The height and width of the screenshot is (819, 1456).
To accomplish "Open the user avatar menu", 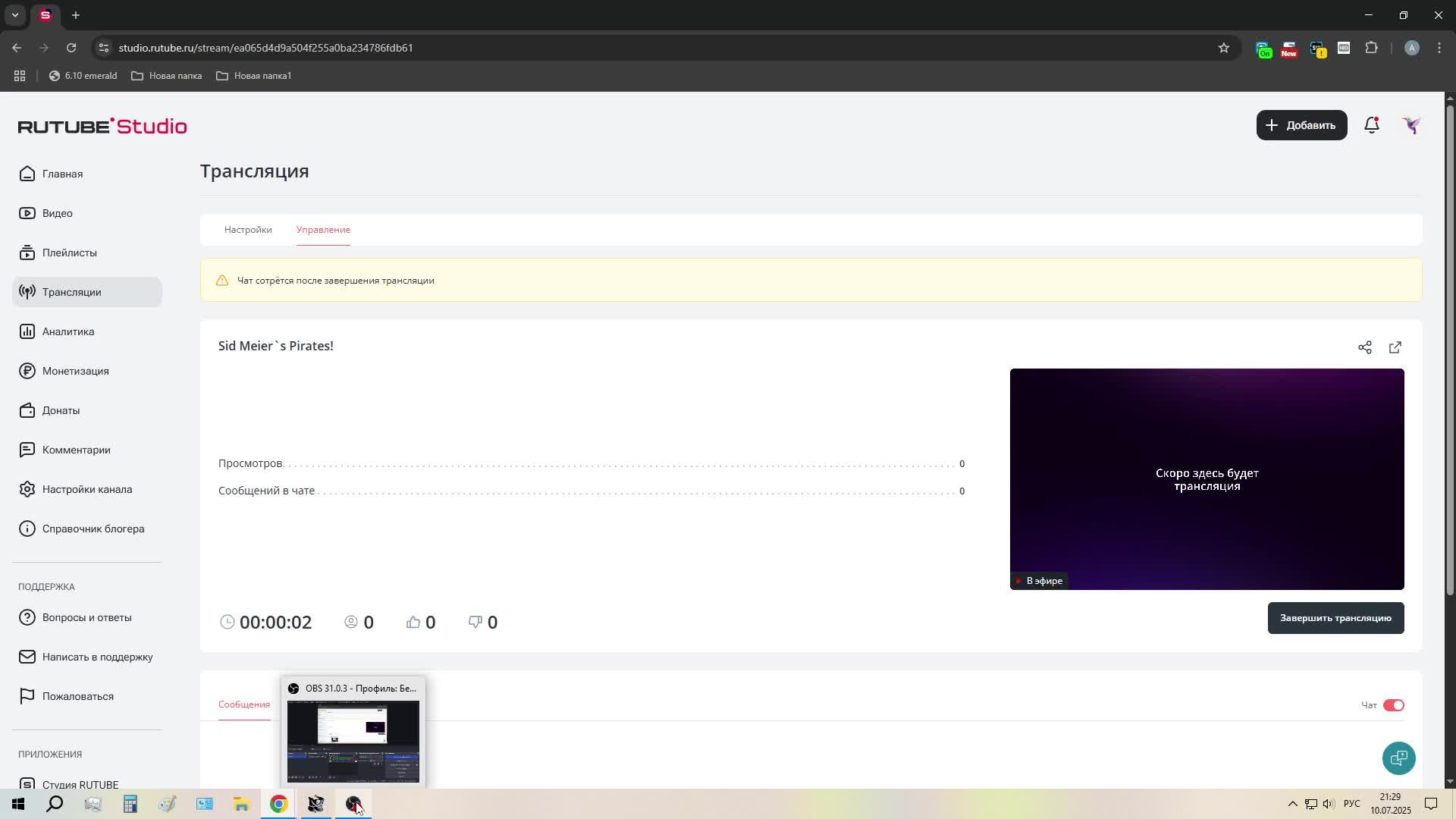I will 1411,125.
